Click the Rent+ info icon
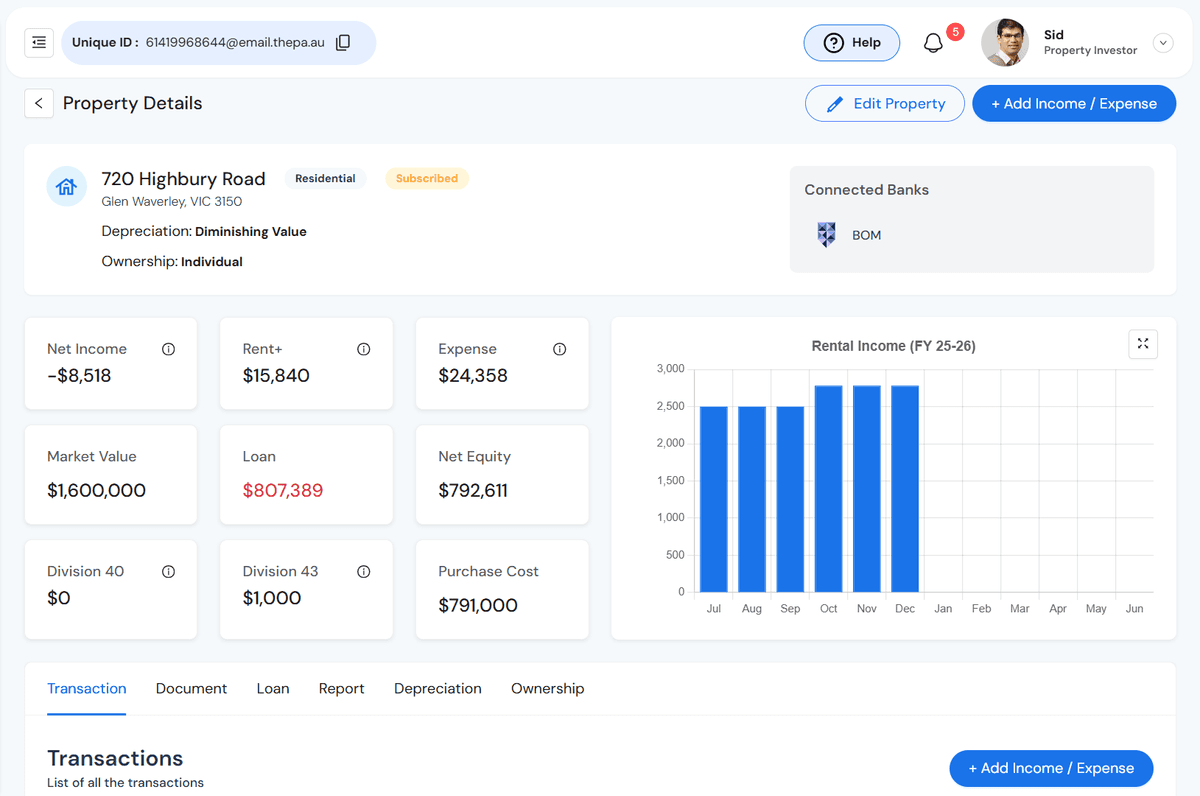This screenshot has height=796, width=1200. click(x=364, y=349)
